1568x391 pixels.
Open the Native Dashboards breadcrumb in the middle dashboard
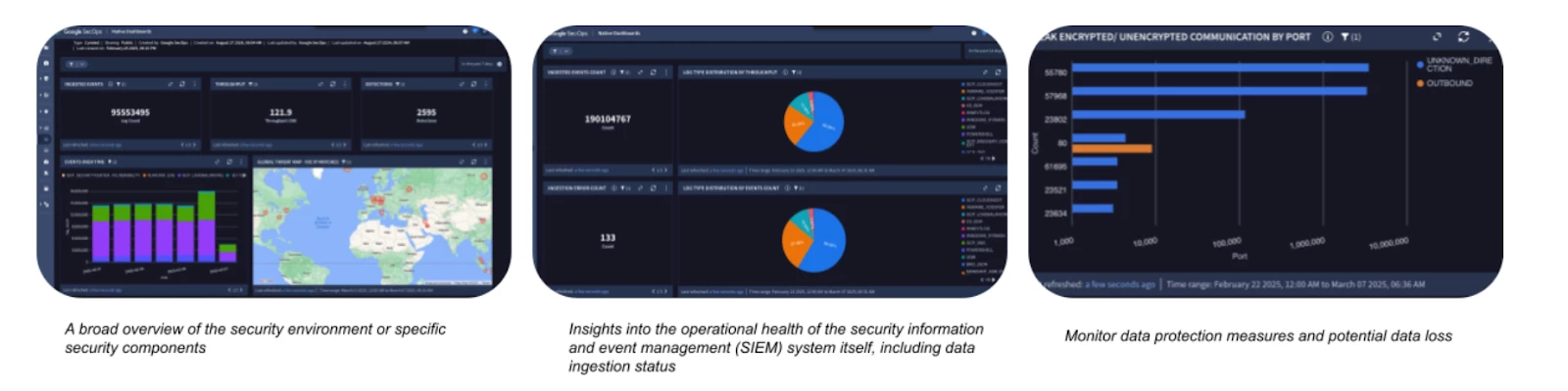pyautogui.click(x=618, y=33)
